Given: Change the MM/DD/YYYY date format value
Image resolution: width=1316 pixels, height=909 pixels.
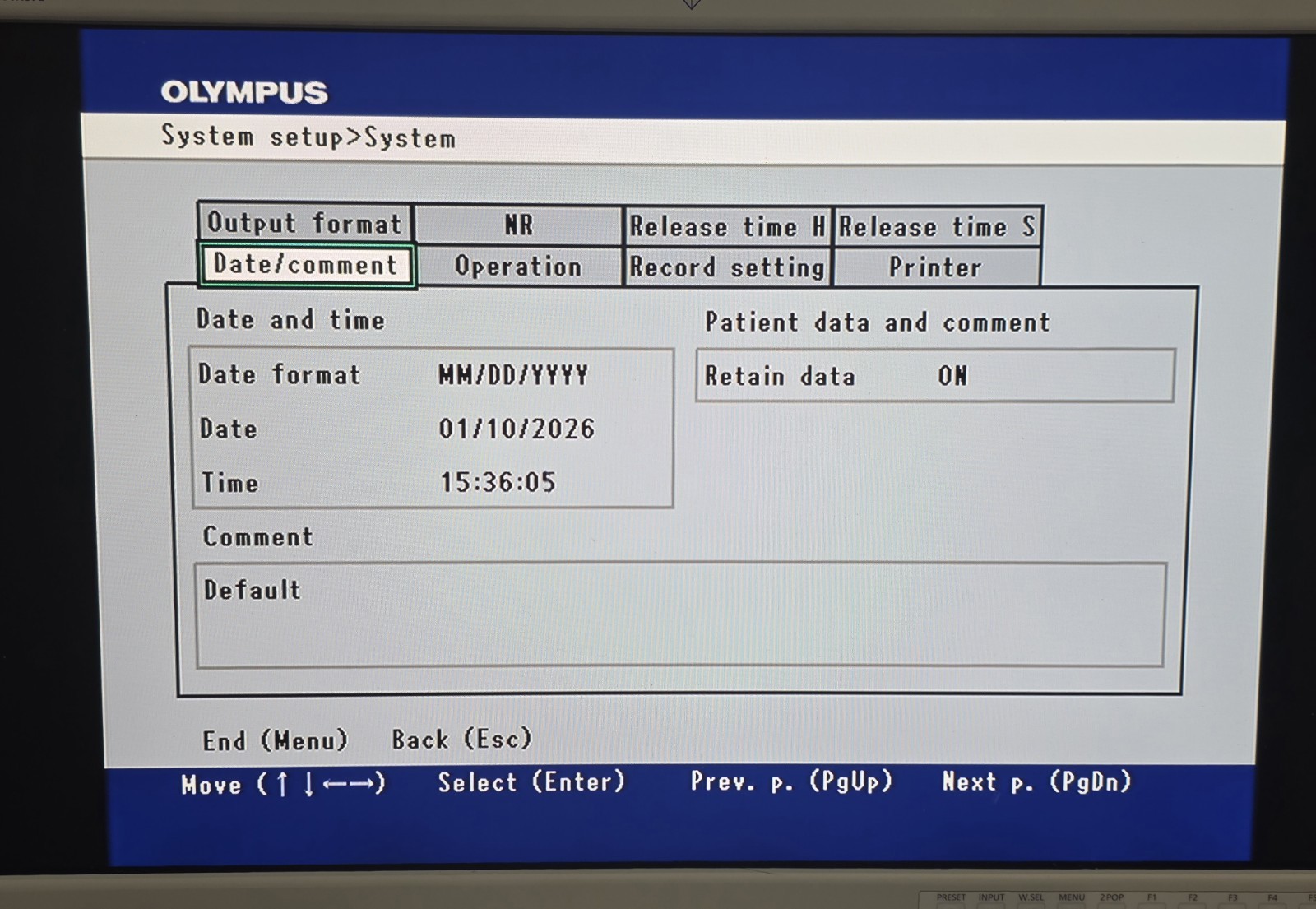Looking at the screenshot, I should tap(513, 376).
